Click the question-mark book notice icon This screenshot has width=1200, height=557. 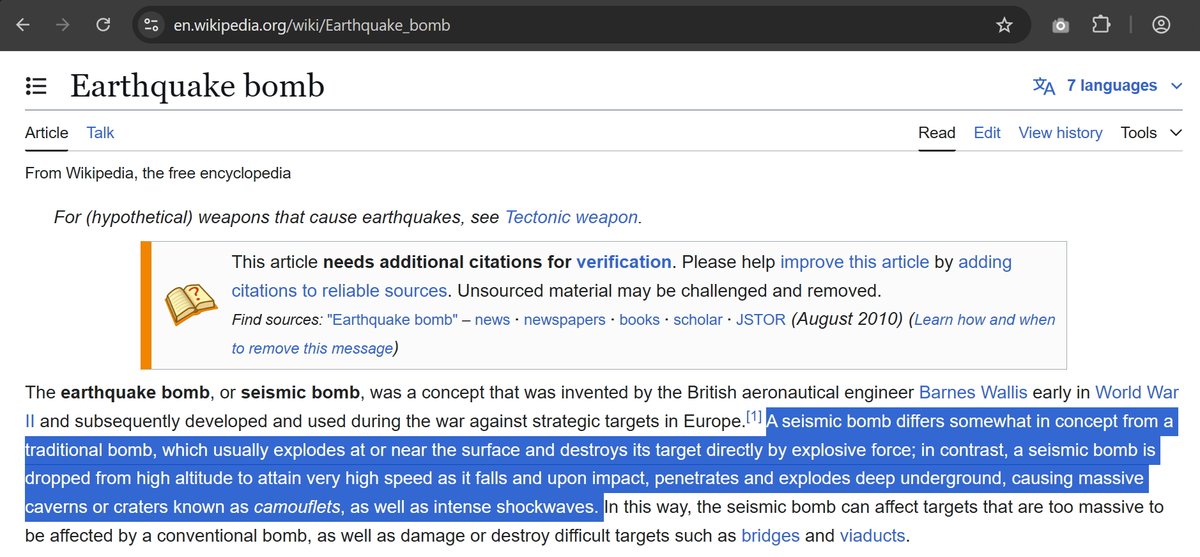pos(190,304)
